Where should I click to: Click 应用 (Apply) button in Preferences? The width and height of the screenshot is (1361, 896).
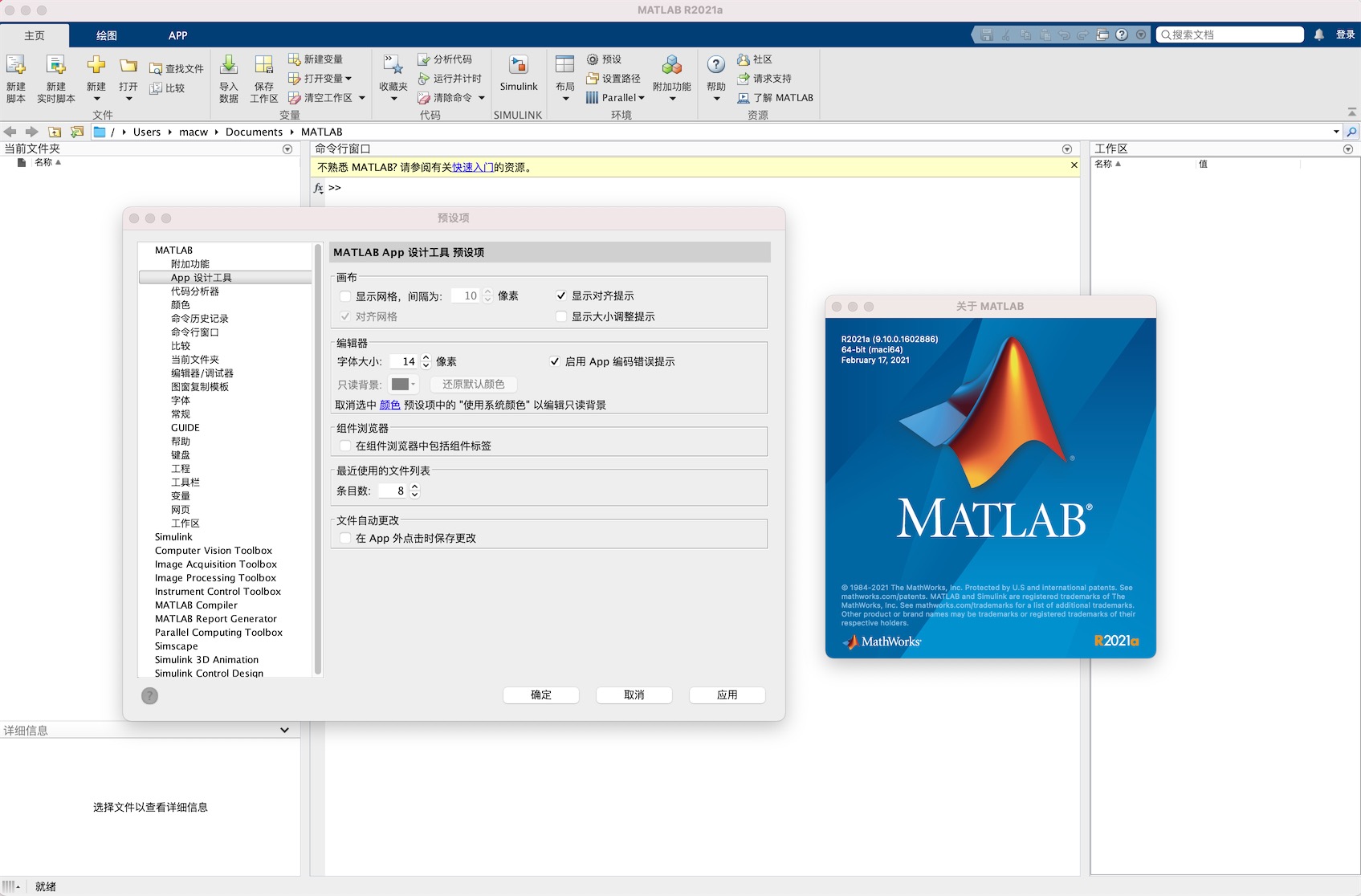pos(727,695)
